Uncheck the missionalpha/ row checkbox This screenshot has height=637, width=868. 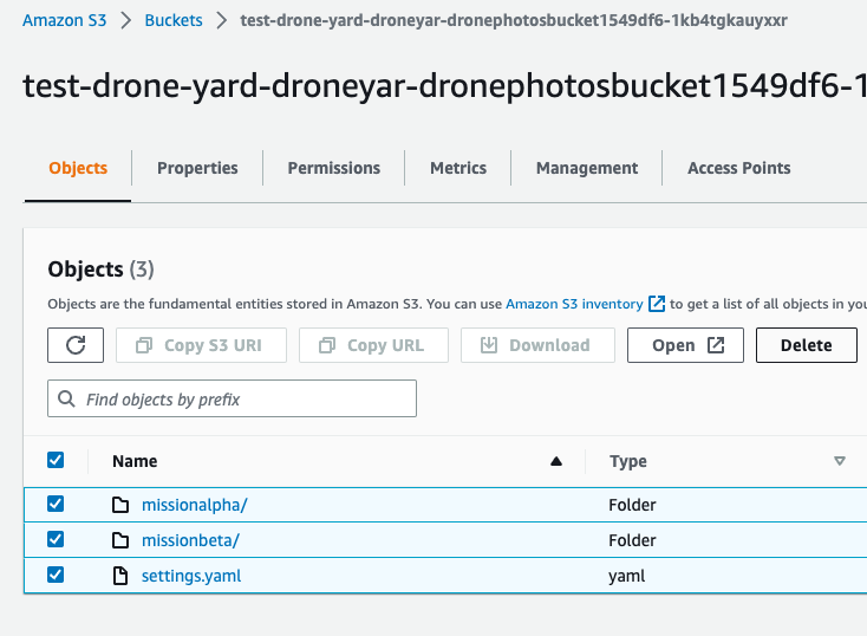pos(55,504)
